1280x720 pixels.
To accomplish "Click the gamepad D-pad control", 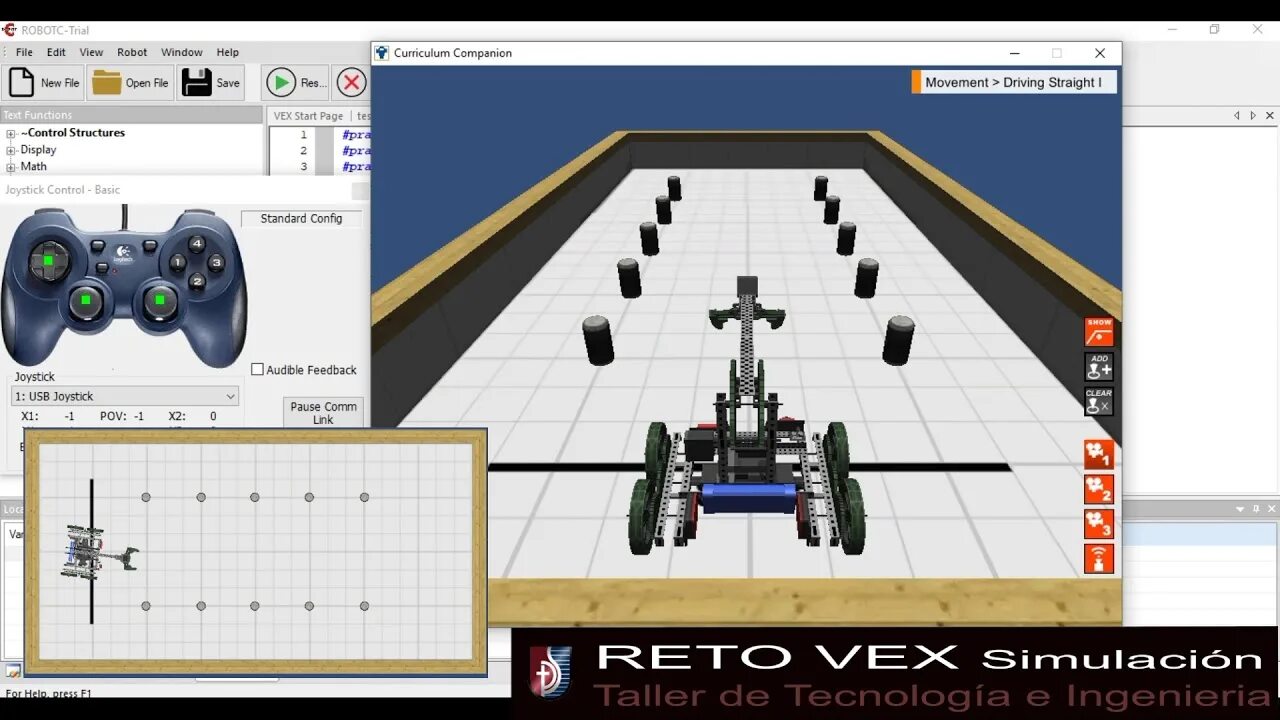I will [48, 260].
